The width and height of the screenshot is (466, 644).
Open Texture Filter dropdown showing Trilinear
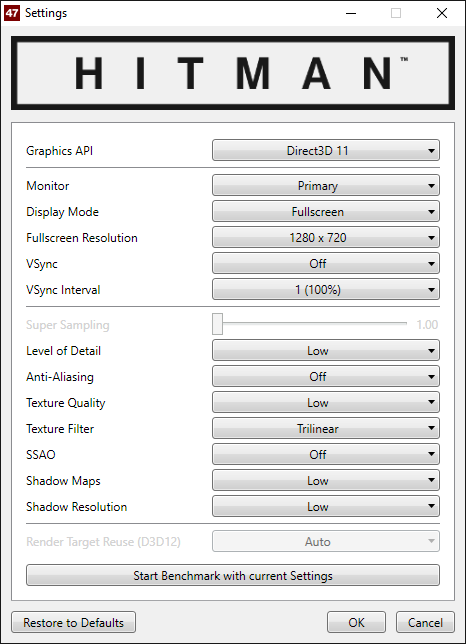(x=326, y=428)
